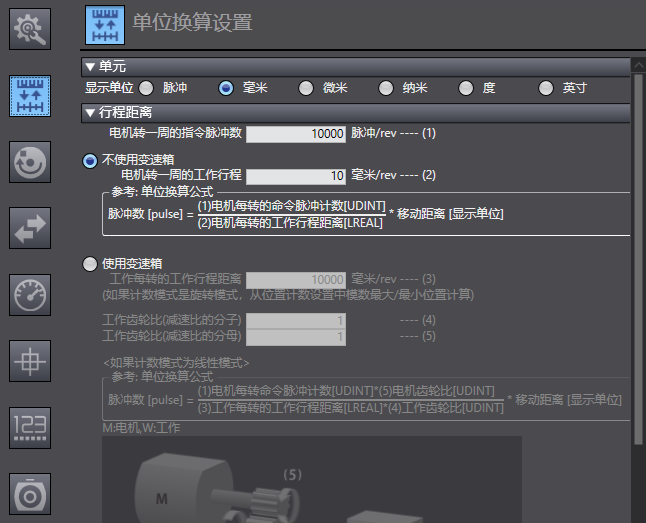Click 参考: 单位换算公式 heading under 不使用变速箱

(x=162, y=192)
